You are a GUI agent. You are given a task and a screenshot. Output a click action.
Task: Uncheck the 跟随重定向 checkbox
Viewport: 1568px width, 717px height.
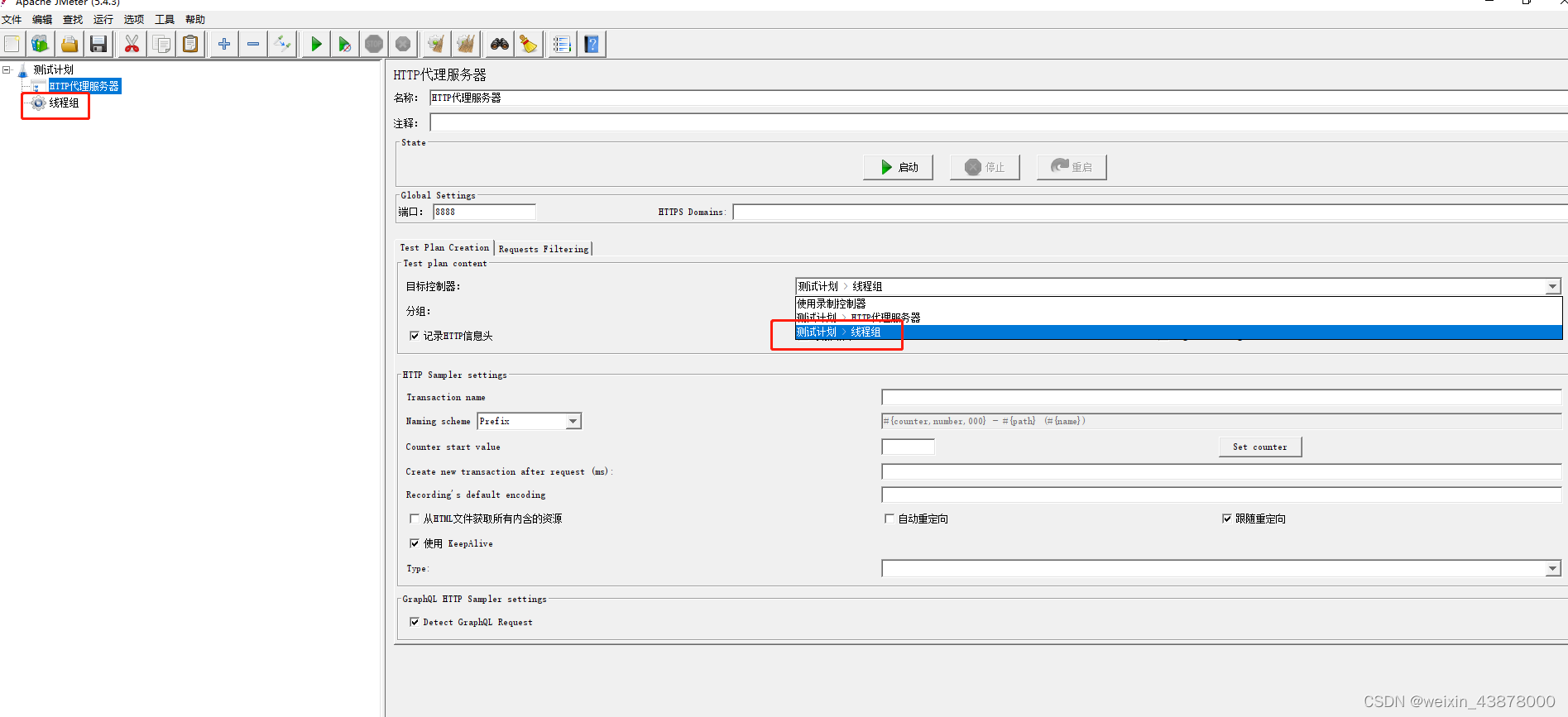coord(1227,519)
